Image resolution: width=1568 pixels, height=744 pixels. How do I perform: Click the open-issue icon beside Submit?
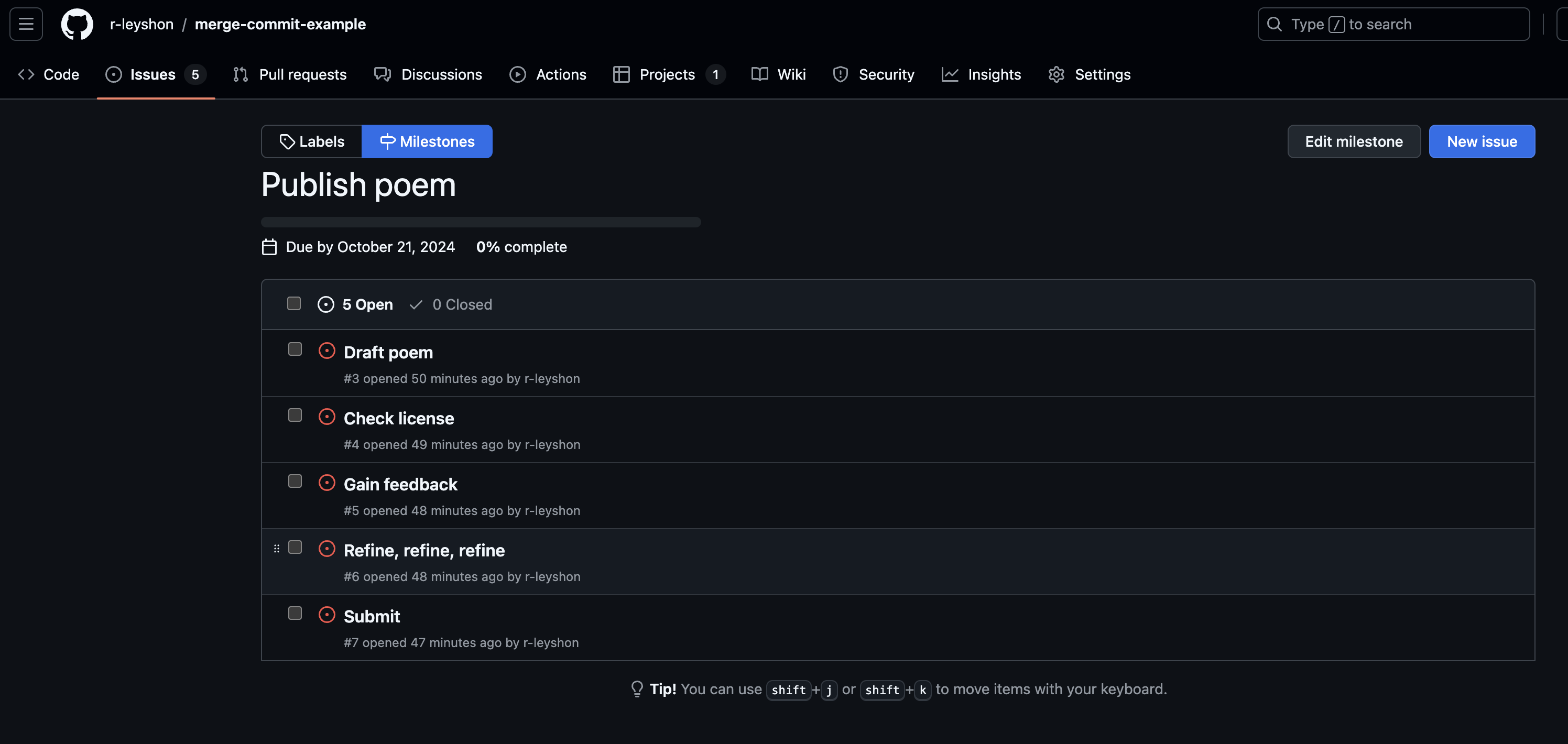point(327,615)
